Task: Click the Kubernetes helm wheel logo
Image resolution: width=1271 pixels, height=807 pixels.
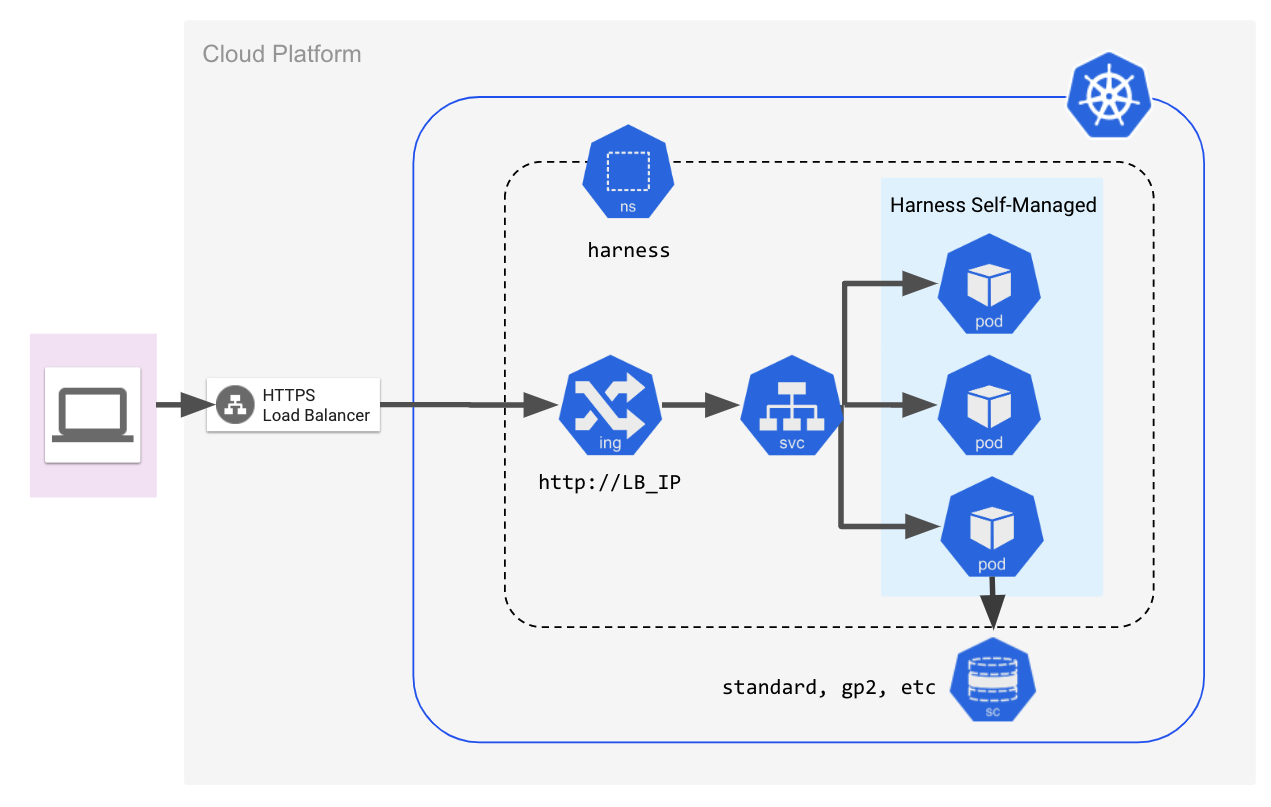Action: coord(1108,97)
